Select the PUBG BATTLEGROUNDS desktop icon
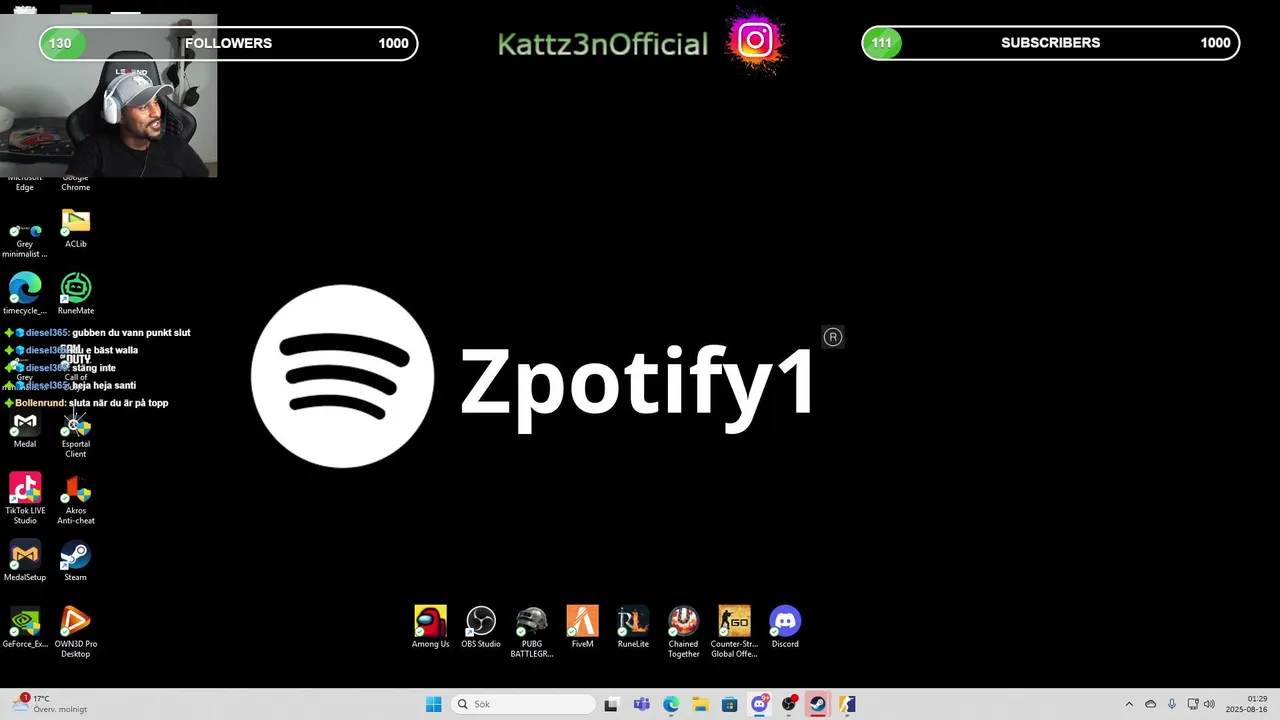The height and width of the screenshot is (720, 1280). point(532,632)
